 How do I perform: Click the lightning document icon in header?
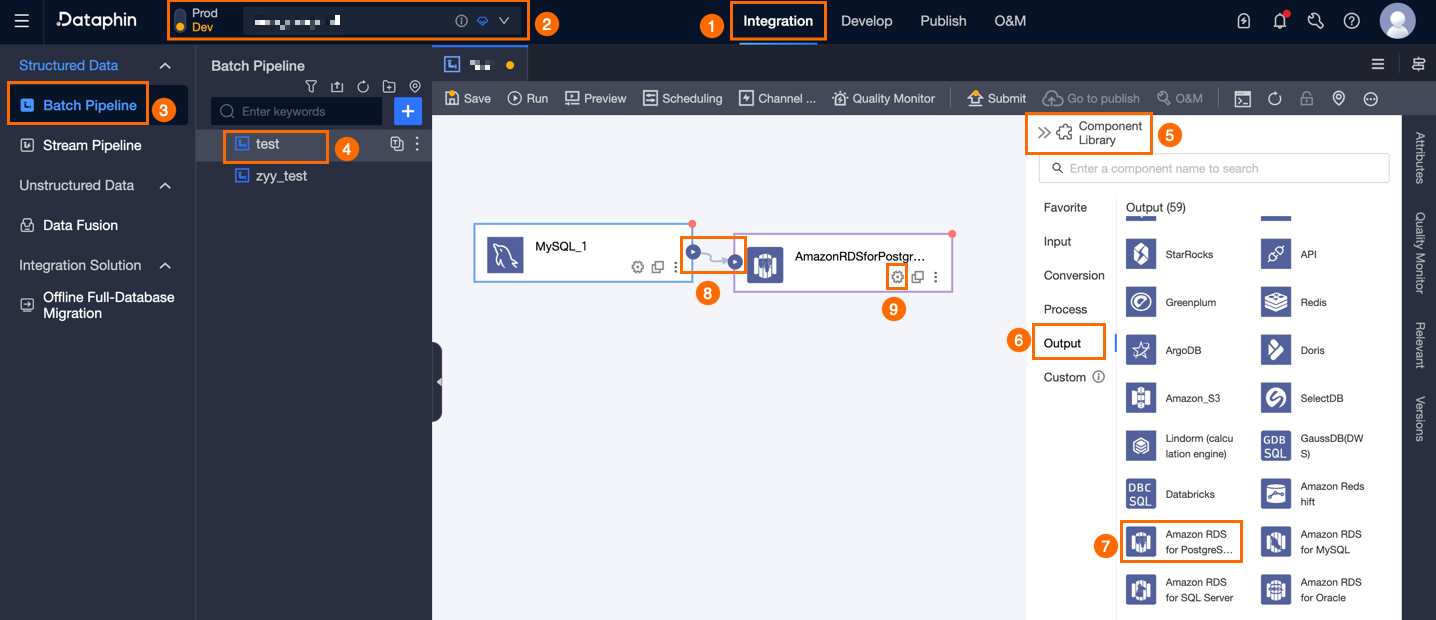tap(1244, 21)
